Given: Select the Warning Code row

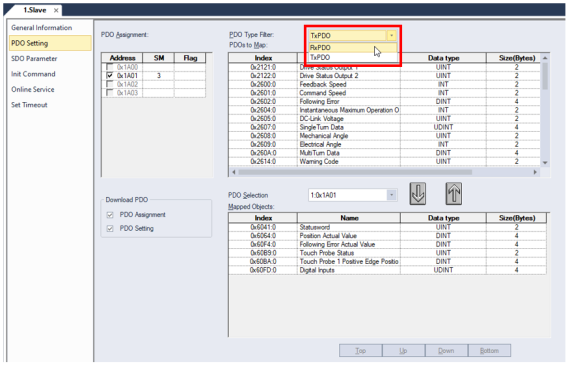Looking at the screenshot, I should click(x=384, y=162).
